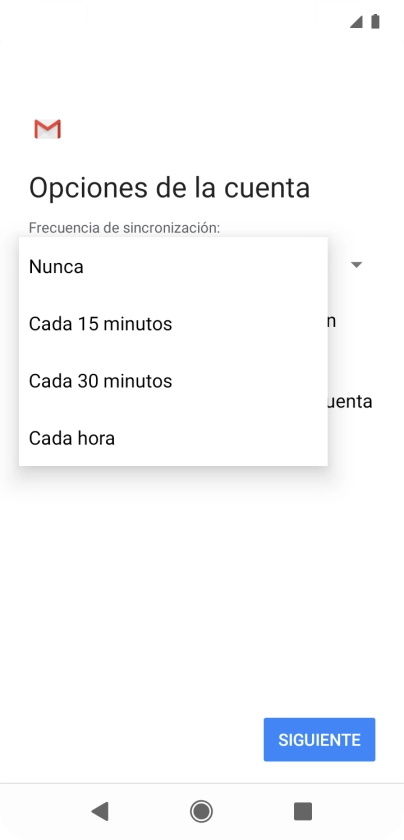Tap the cellular signal status icon
Viewport: 404px width, 840px height.
356,22
